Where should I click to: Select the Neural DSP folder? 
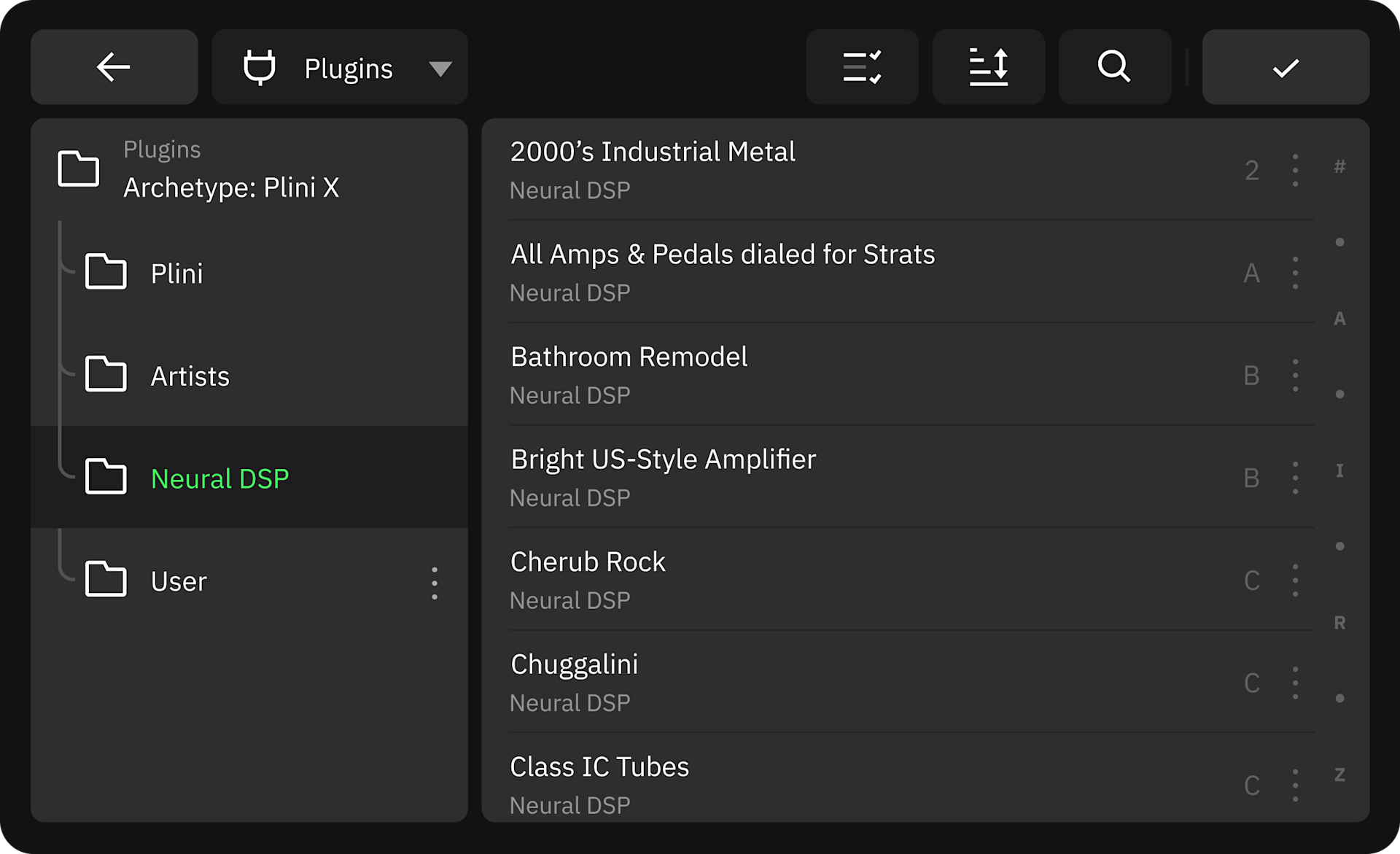coord(219,478)
